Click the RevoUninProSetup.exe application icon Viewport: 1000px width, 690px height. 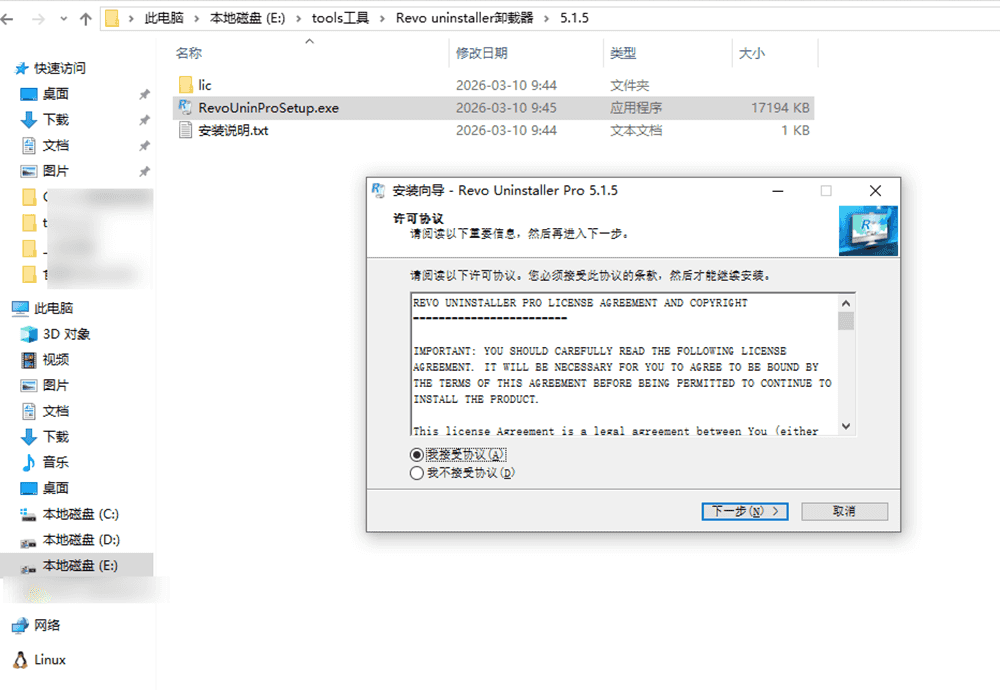pyautogui.click(x=184, y=108)
